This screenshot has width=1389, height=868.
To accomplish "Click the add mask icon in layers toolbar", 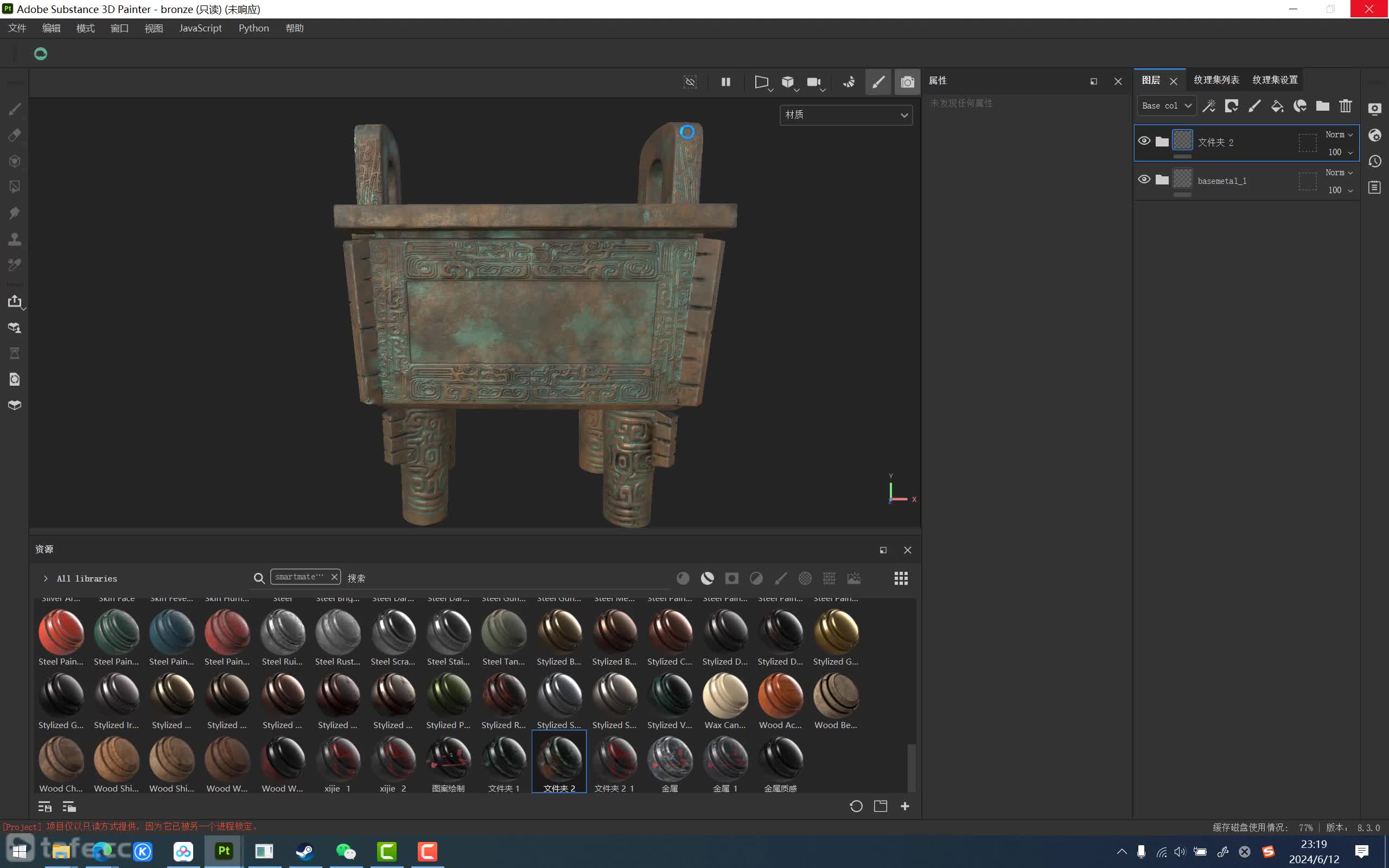I will [x=1232, y=106].
